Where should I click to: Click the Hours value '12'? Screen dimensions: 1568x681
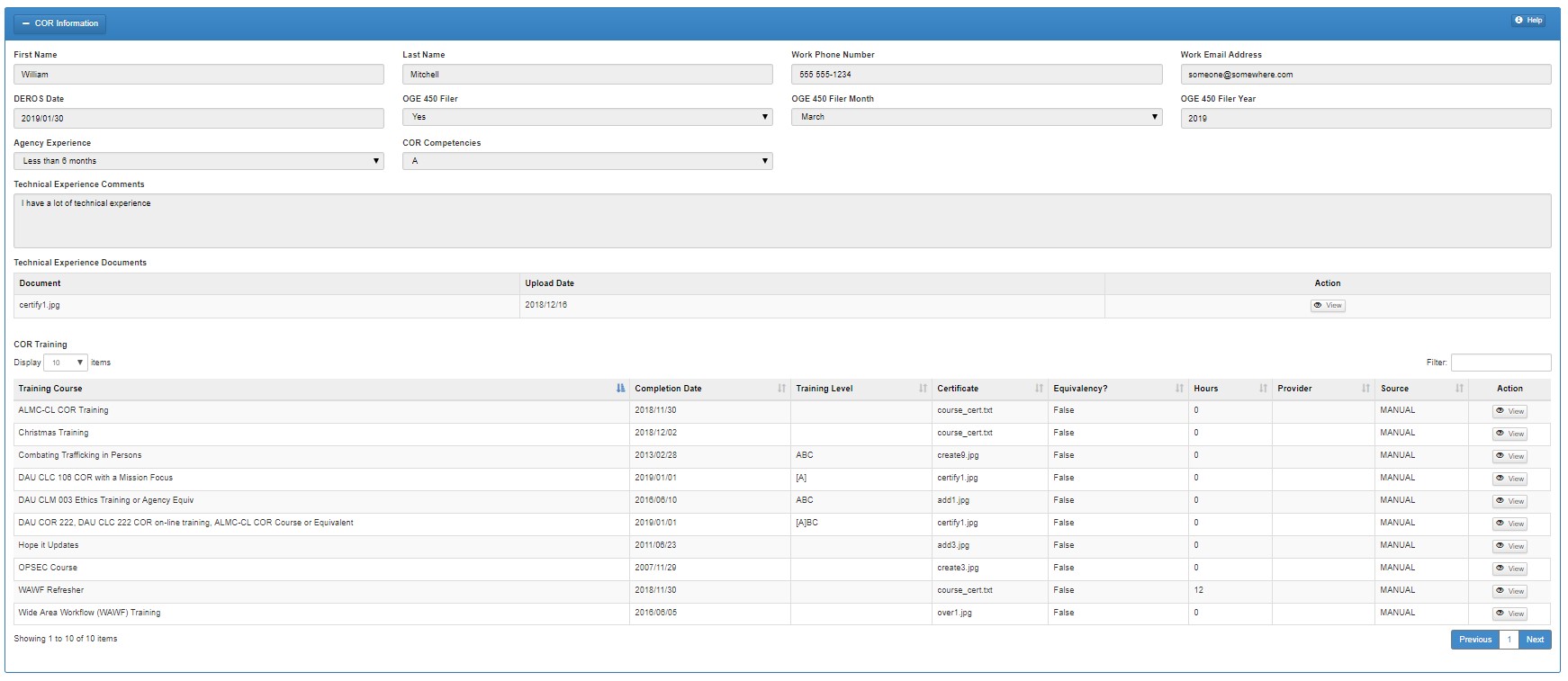(x=1198, y=590)
